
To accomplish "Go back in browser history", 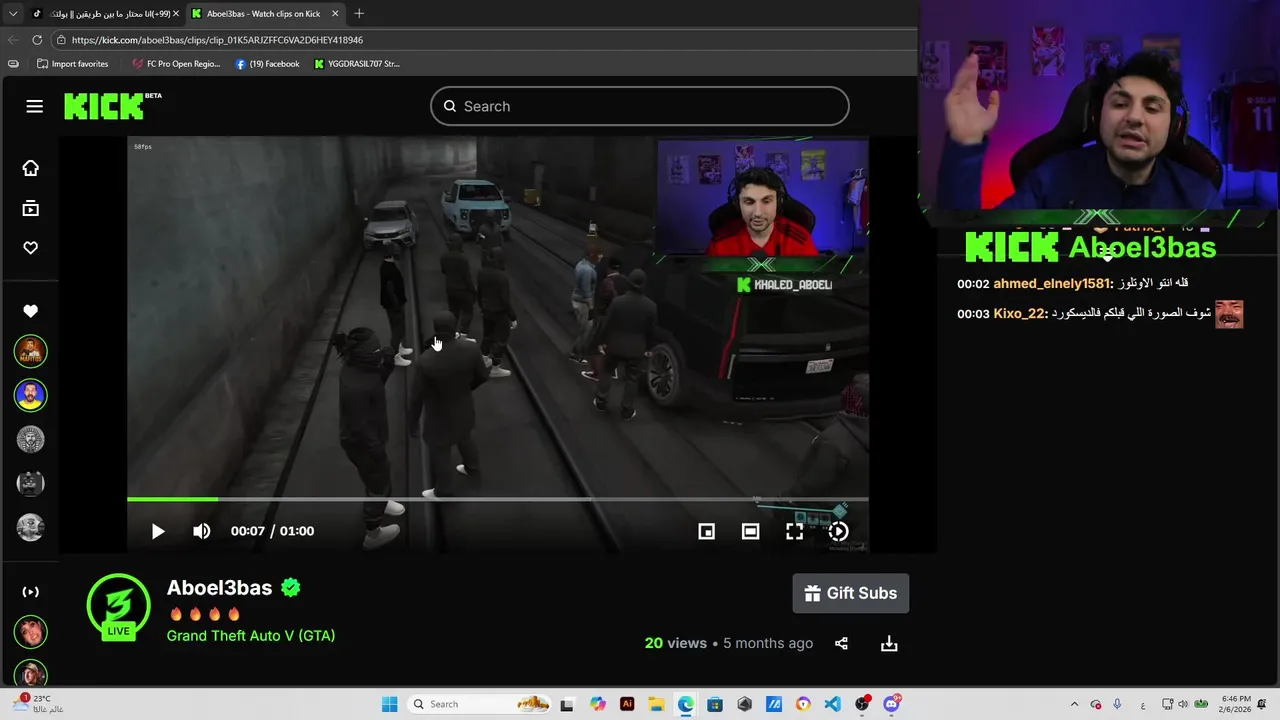I will [13, 40].
